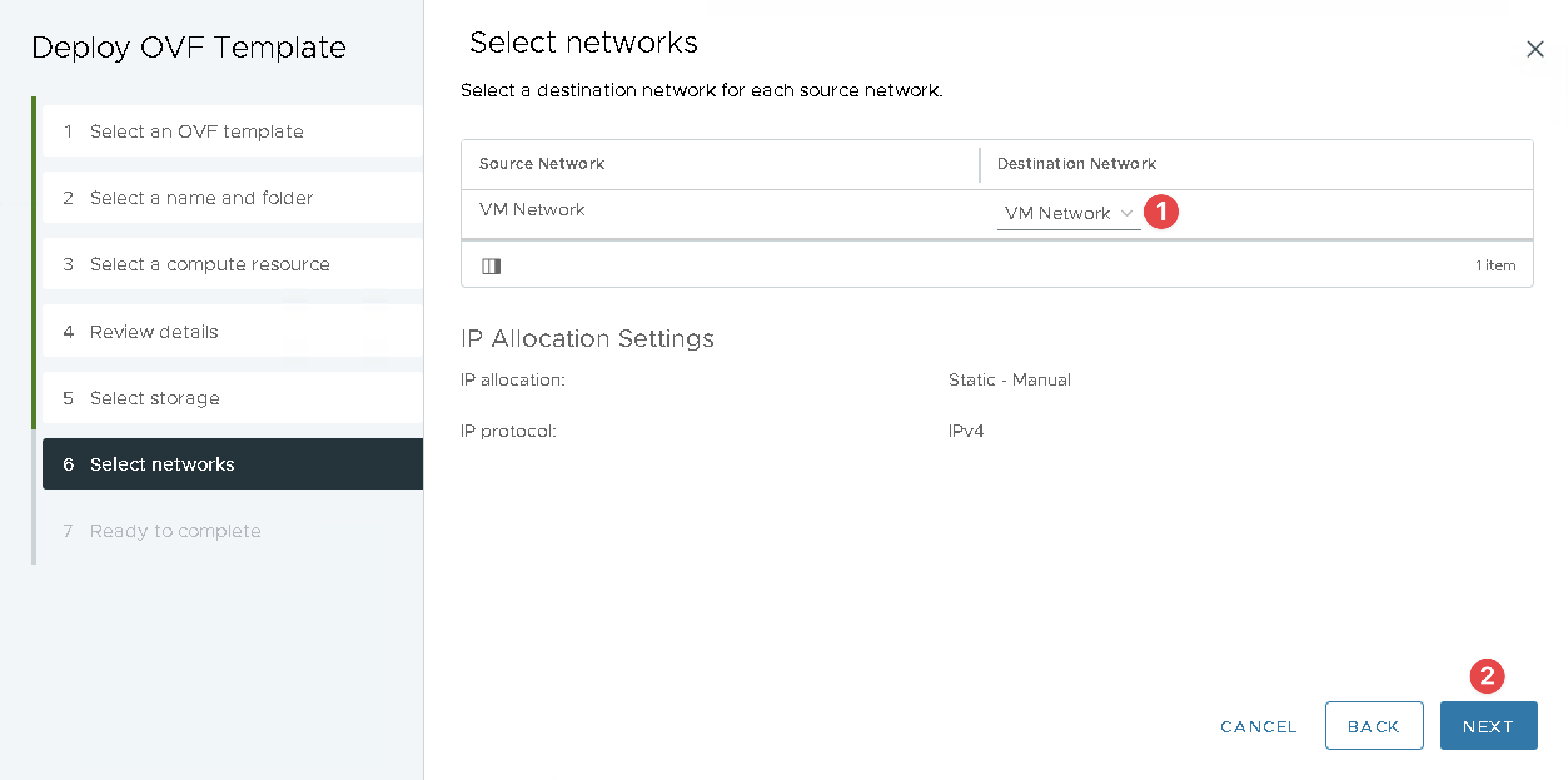
Task: Click the column divider beside Source Network
Action: [979, 165]
